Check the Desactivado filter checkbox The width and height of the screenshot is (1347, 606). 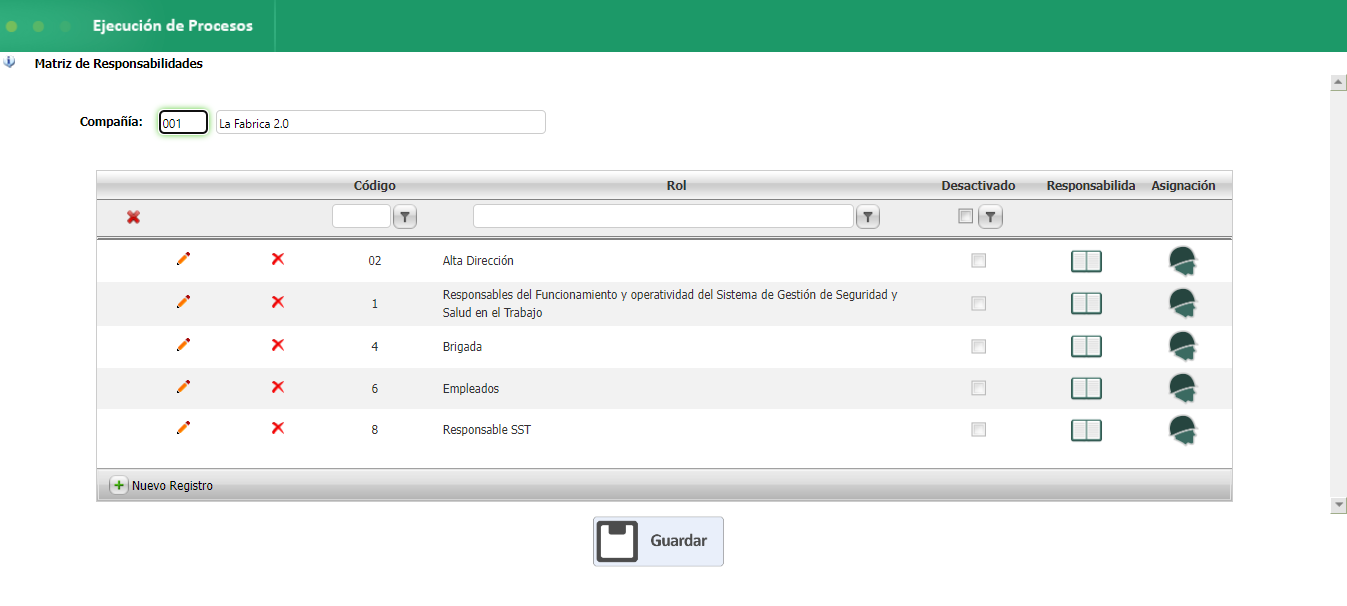pyautogui.click(x=965, y=216)
